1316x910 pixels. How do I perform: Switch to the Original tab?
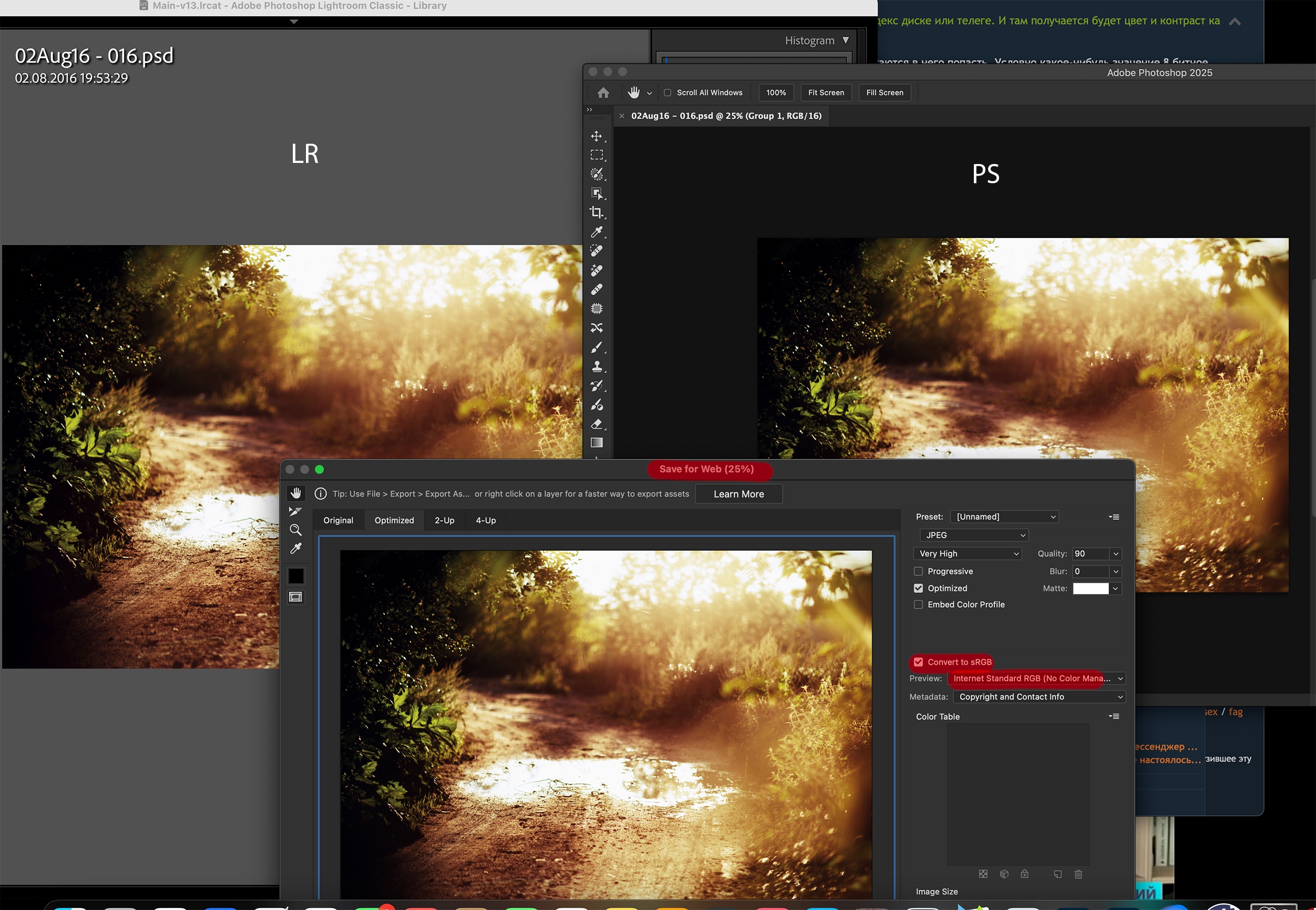(x=338, y=520)
